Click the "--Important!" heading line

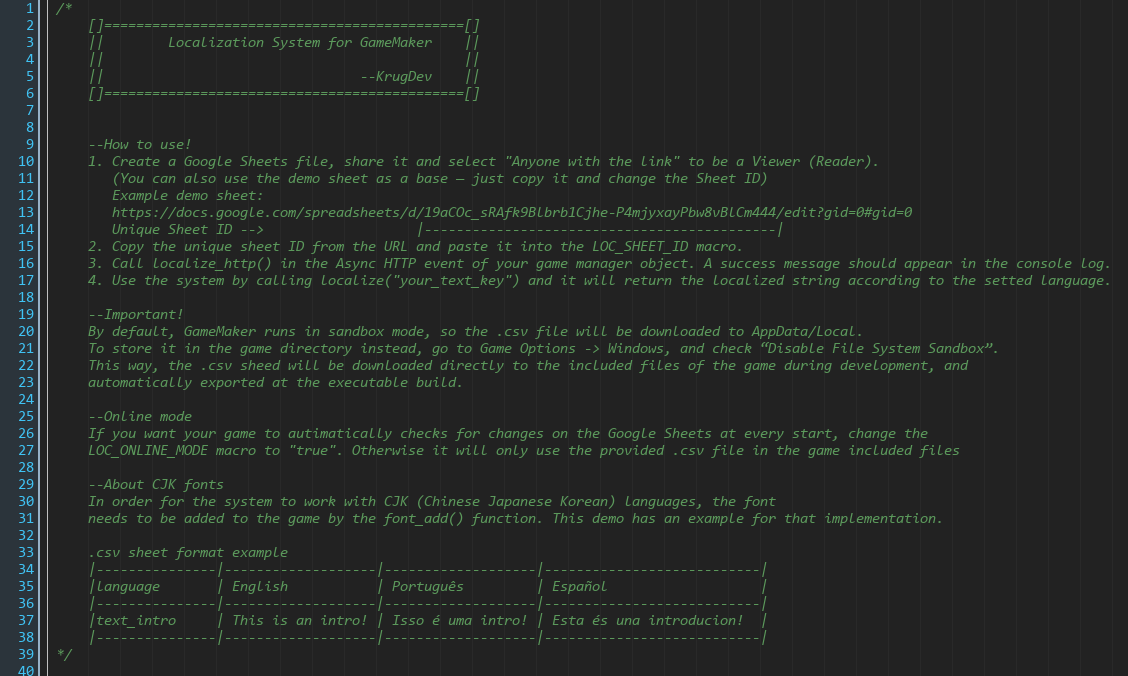pos(135,315)
